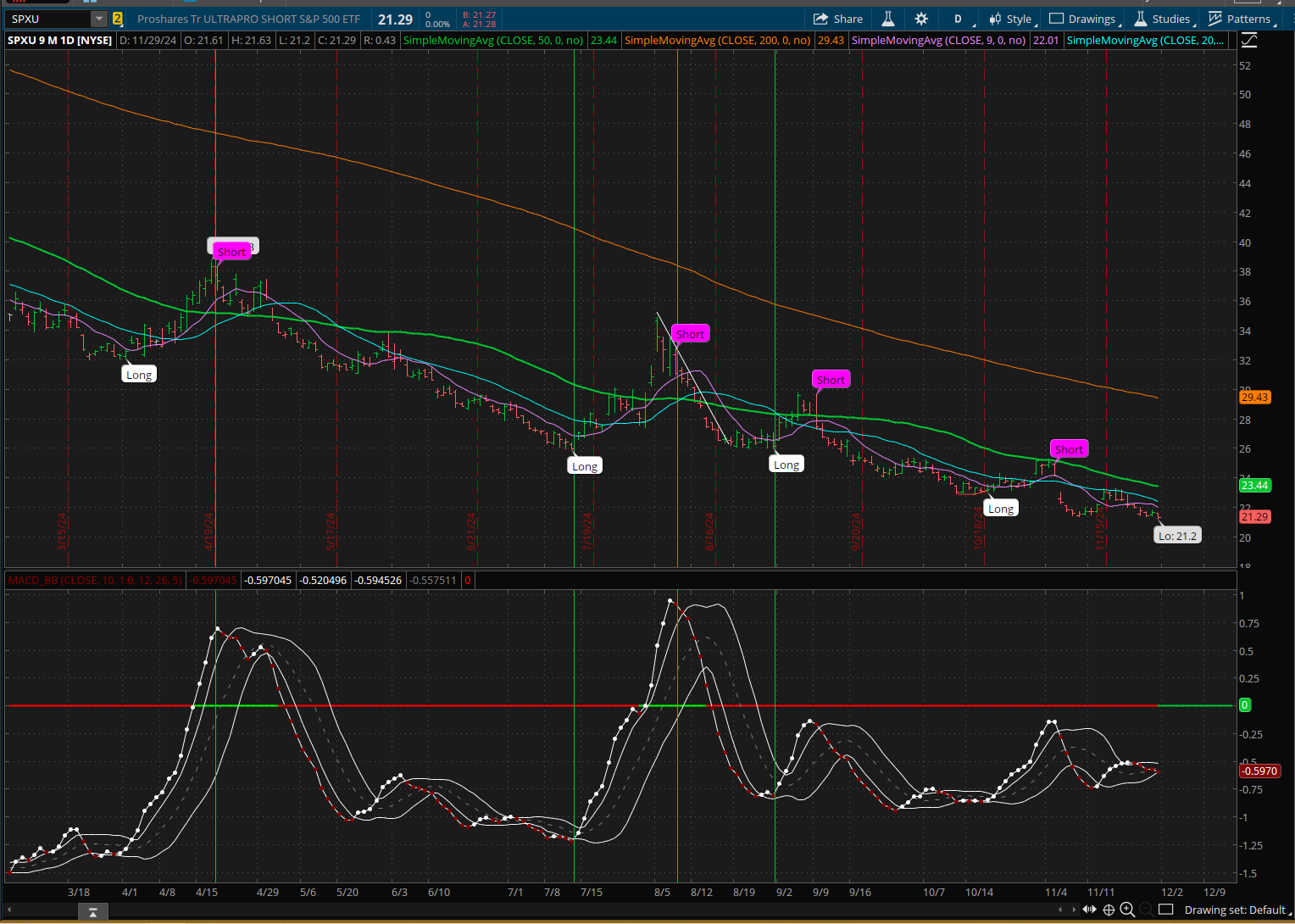Click the Short signal bubble near 8/5
The image size is (1295, 924).
pos(690,334)
